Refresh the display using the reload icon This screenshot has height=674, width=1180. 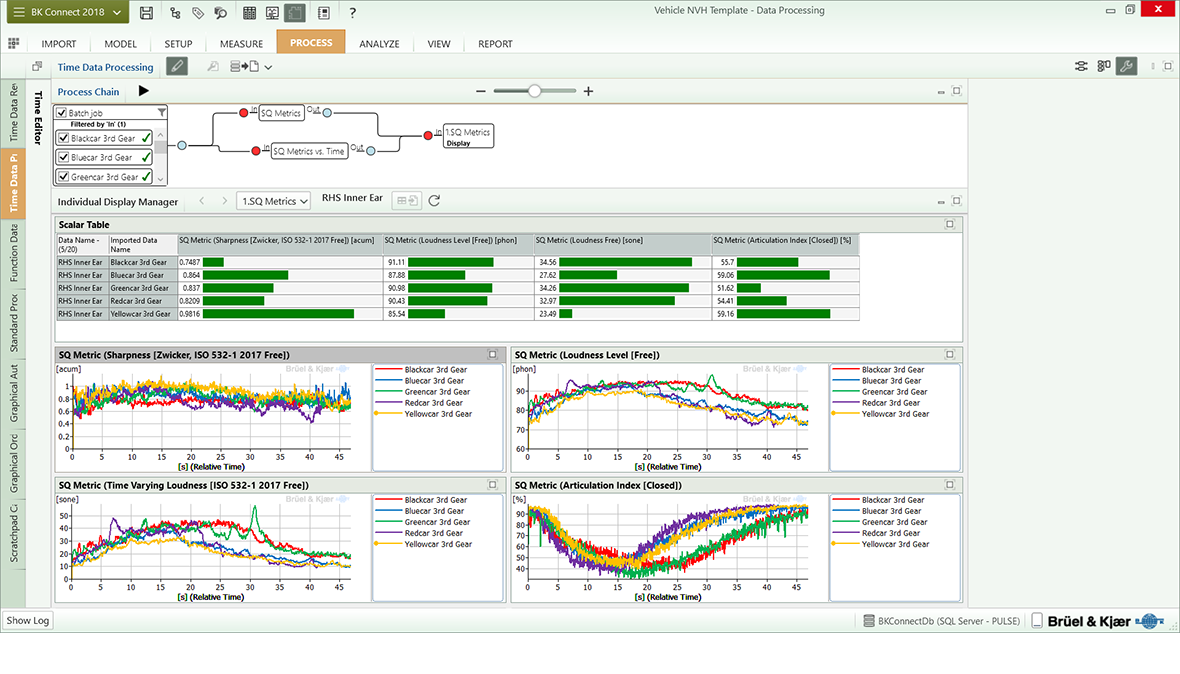click(434, 201)
